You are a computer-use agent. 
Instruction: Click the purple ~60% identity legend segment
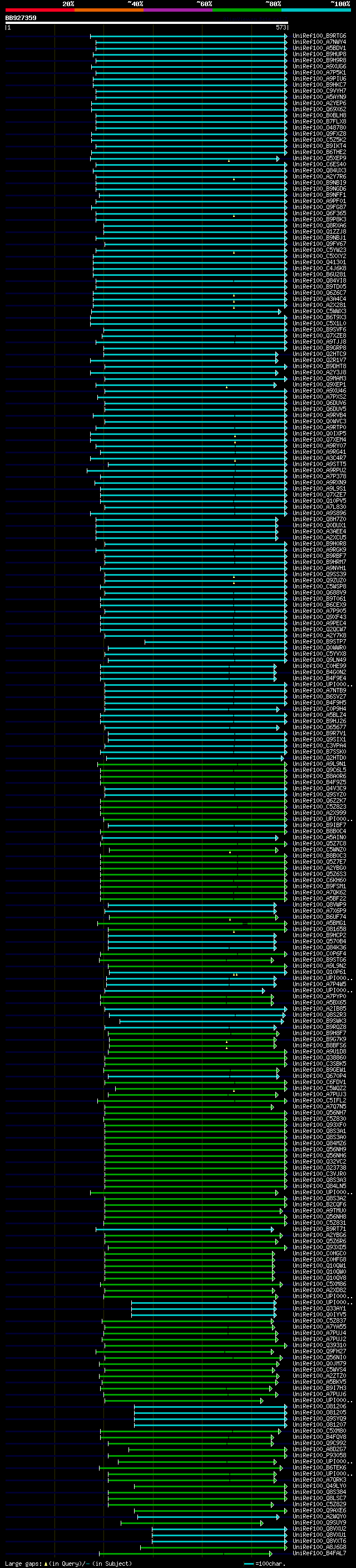tap(177, 10)
